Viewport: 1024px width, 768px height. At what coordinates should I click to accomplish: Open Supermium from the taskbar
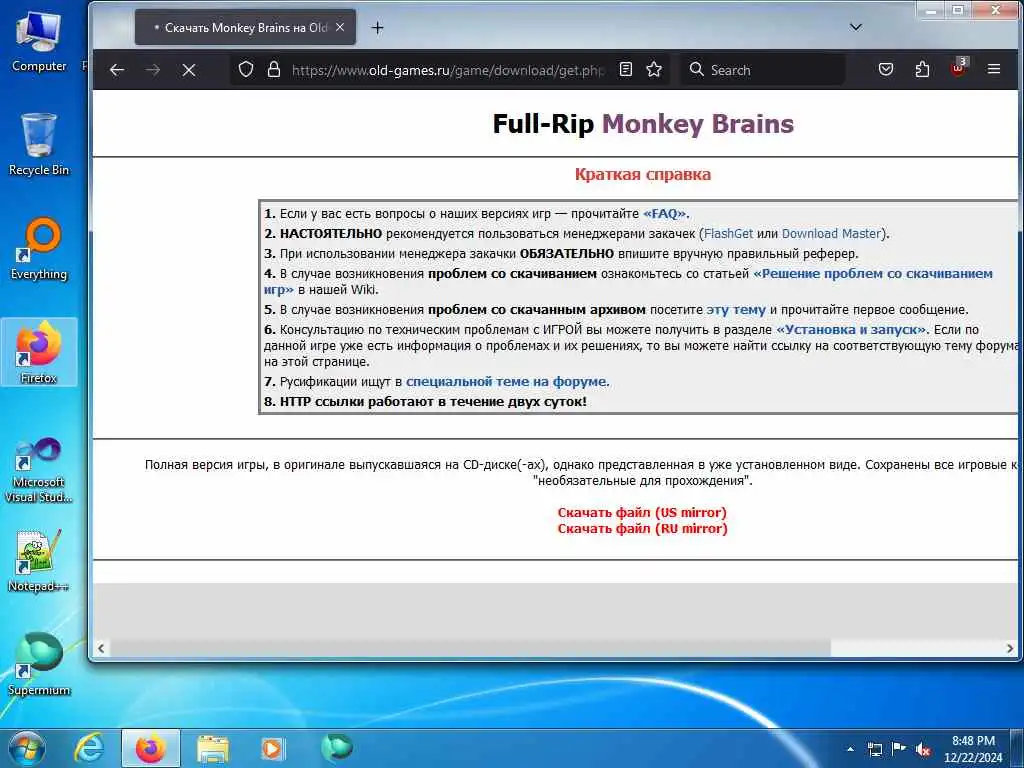click(336, 747)
